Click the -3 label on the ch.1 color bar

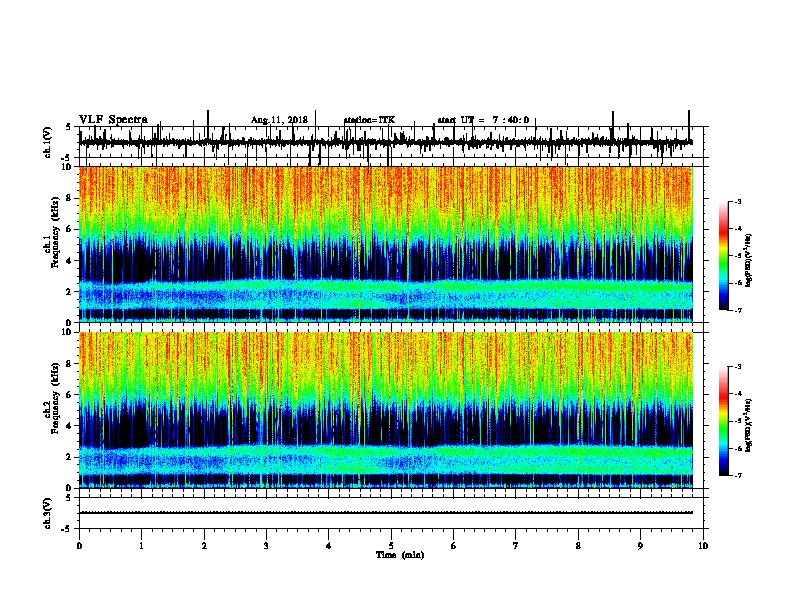737,202
